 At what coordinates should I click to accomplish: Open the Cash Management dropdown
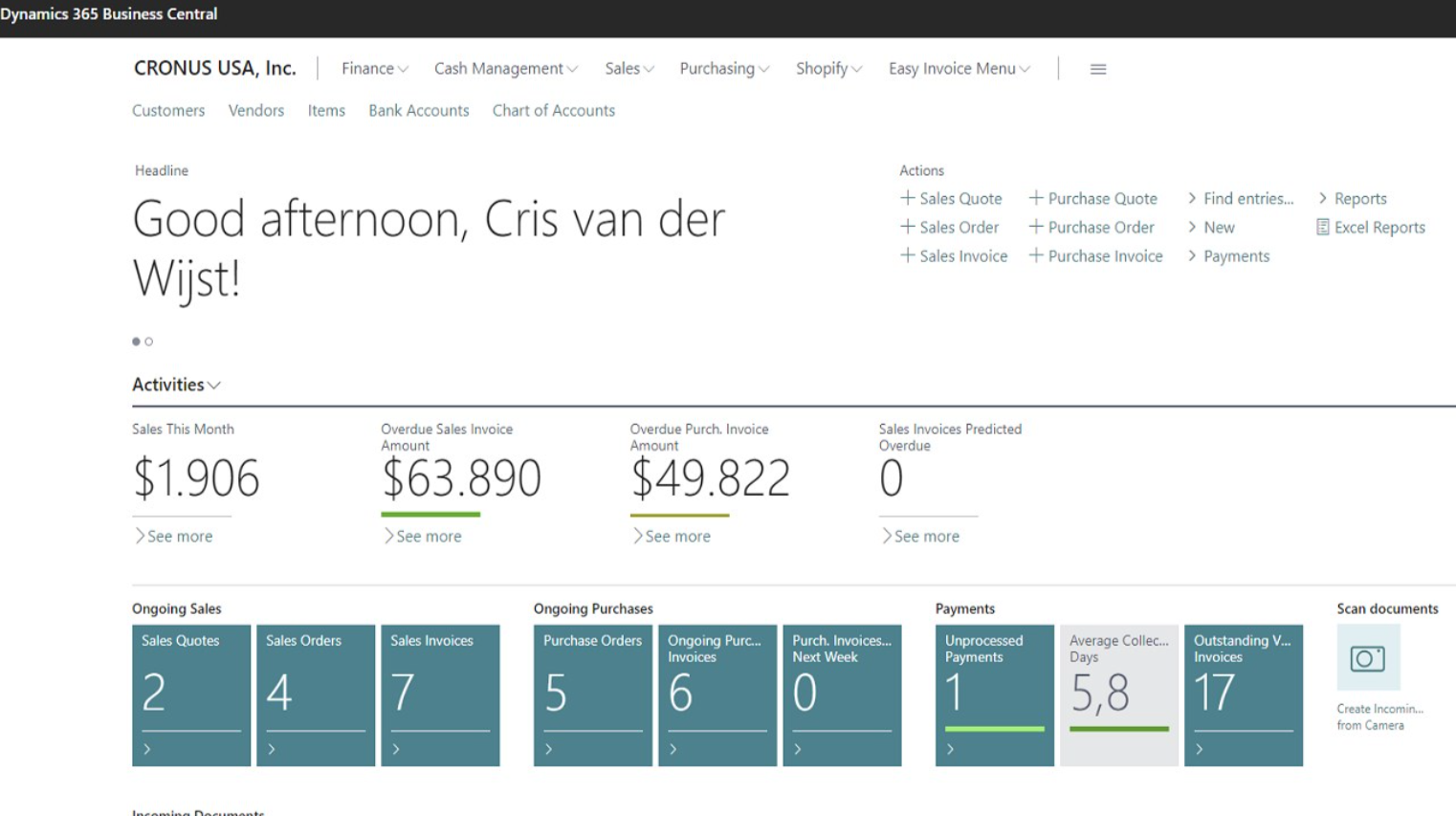pos(505,69)
